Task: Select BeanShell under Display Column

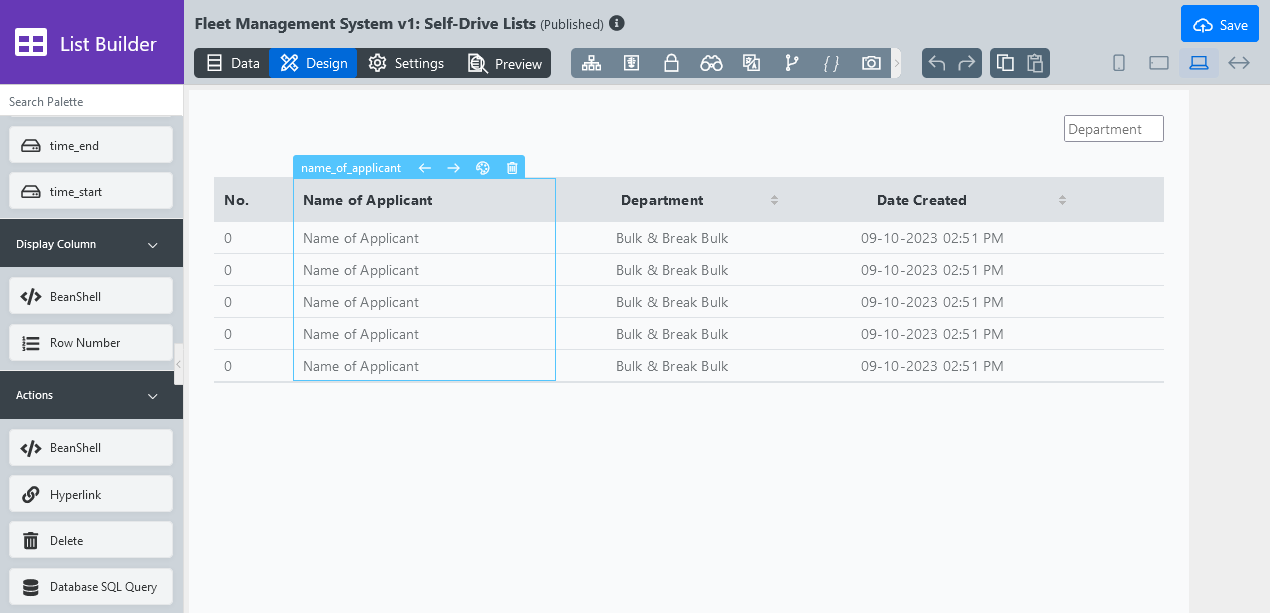Action: coord(91,296)
